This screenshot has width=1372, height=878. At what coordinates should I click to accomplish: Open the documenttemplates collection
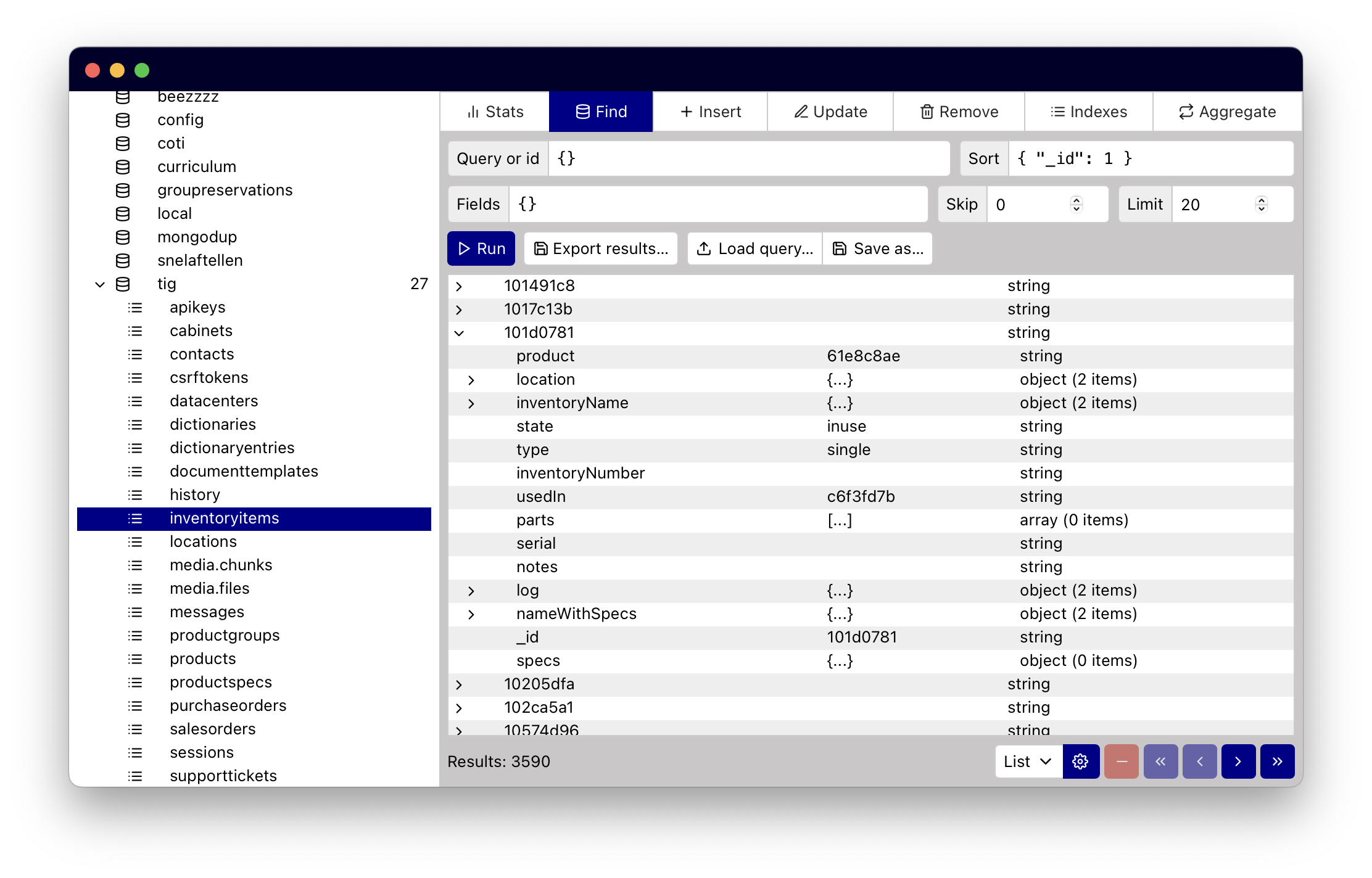point(244,471)
